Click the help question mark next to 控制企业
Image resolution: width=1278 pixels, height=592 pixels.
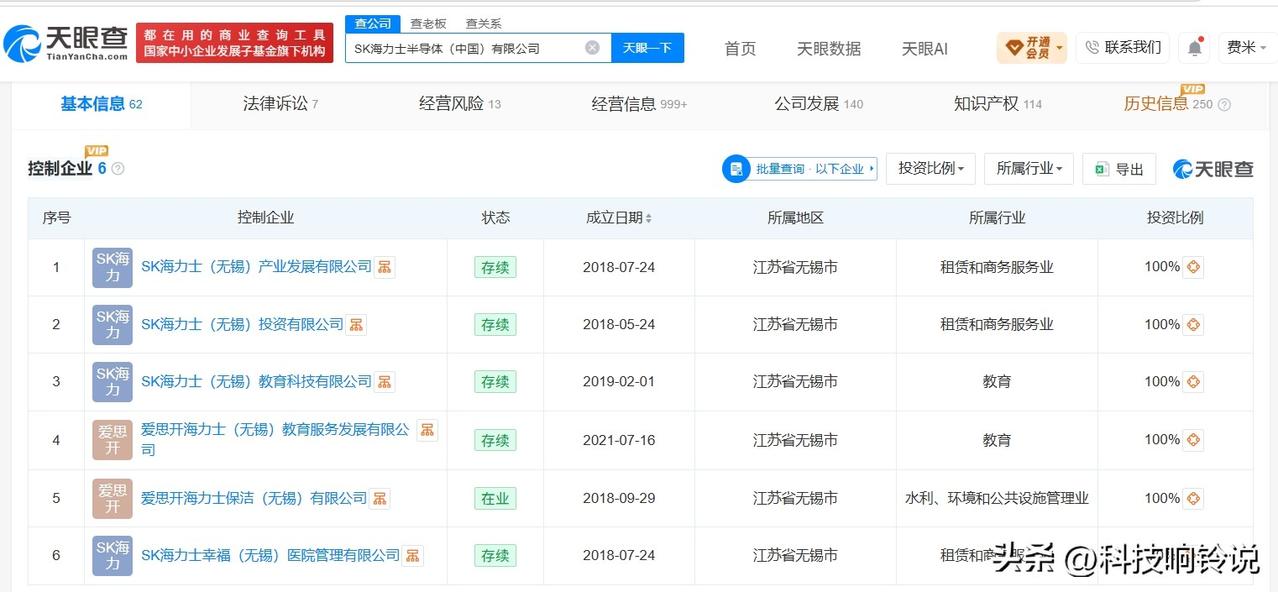coord(118,169)
